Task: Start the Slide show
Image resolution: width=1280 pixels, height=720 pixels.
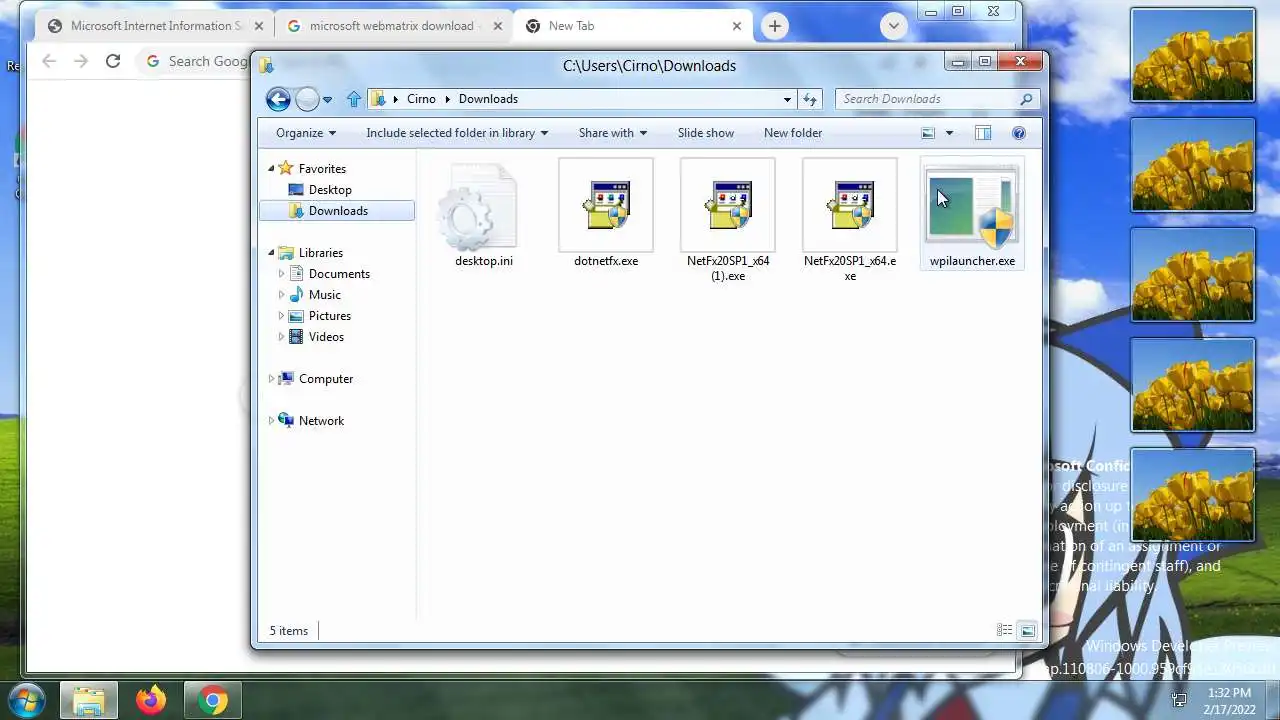Action: click(705, 133)
